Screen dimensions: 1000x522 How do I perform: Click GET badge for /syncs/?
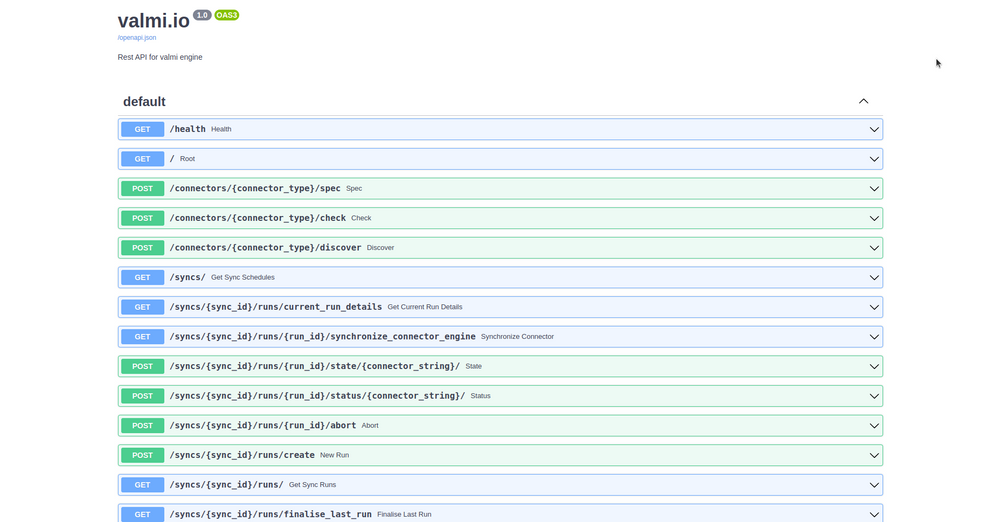pyautogui.click(x=142, y=278)
